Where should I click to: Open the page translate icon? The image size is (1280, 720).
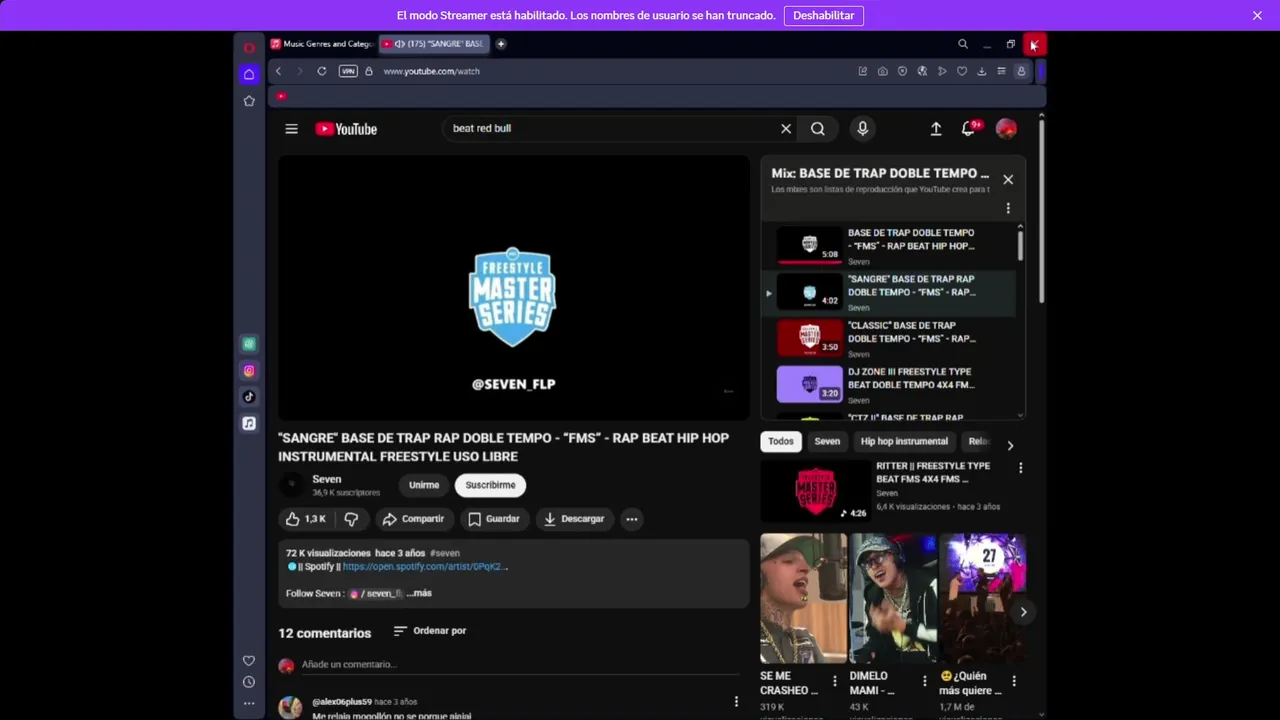pos(922,71)
